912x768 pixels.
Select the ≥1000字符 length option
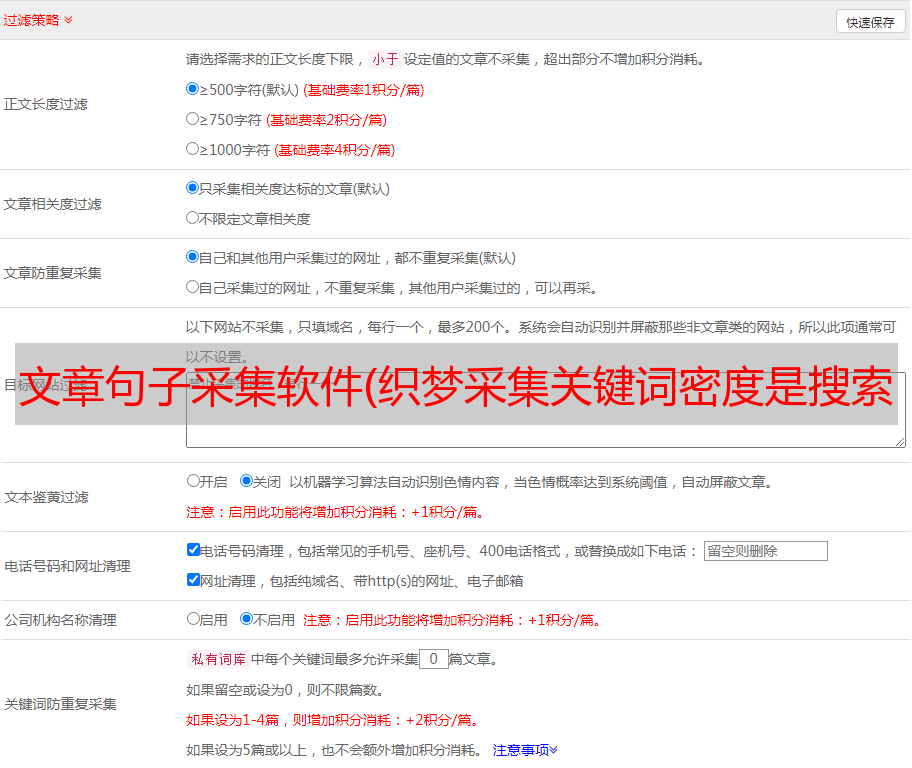pyautogui.click(x=193, y=149)
